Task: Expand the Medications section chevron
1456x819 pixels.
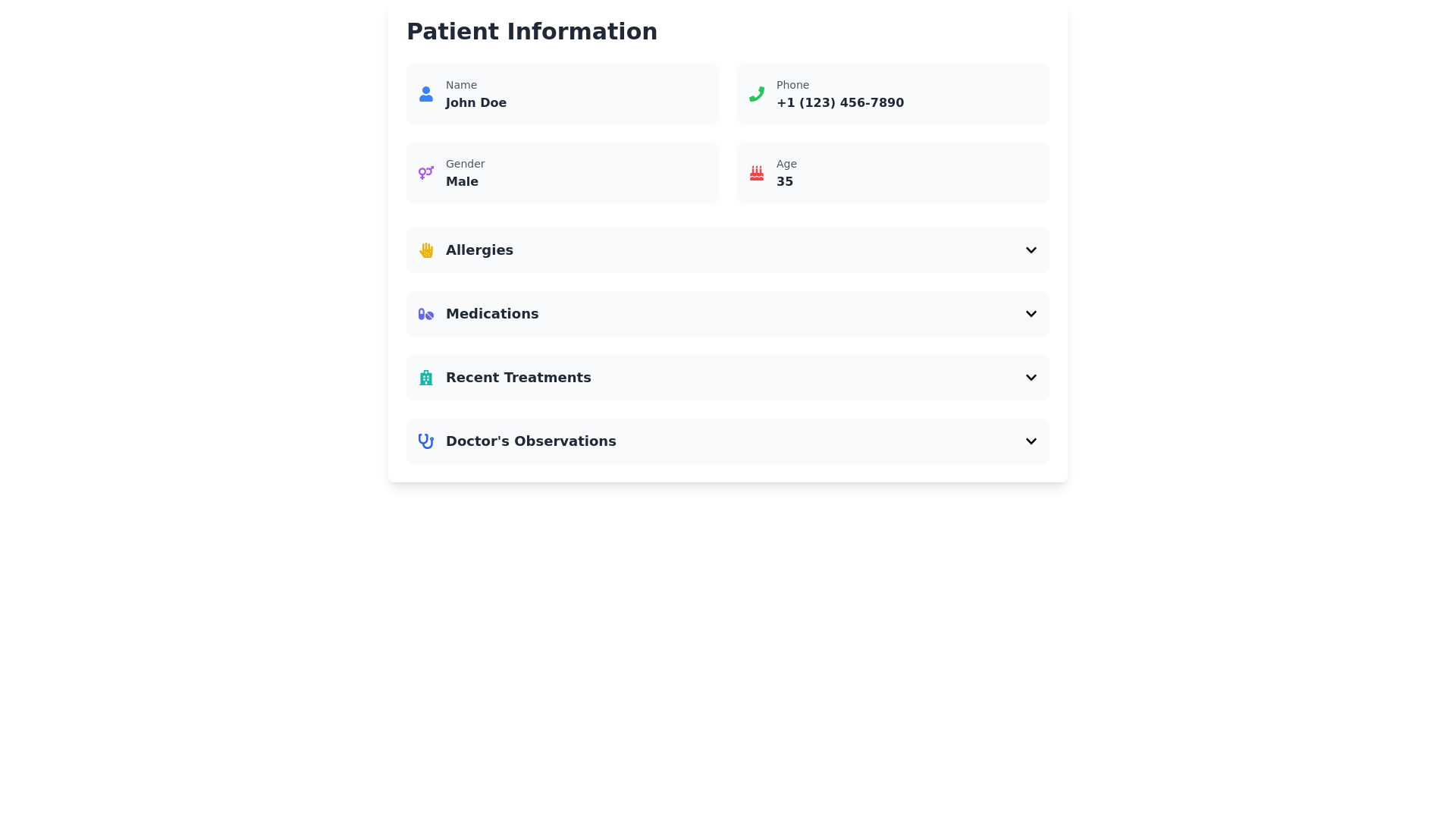Action: [x=1031, y=313]
